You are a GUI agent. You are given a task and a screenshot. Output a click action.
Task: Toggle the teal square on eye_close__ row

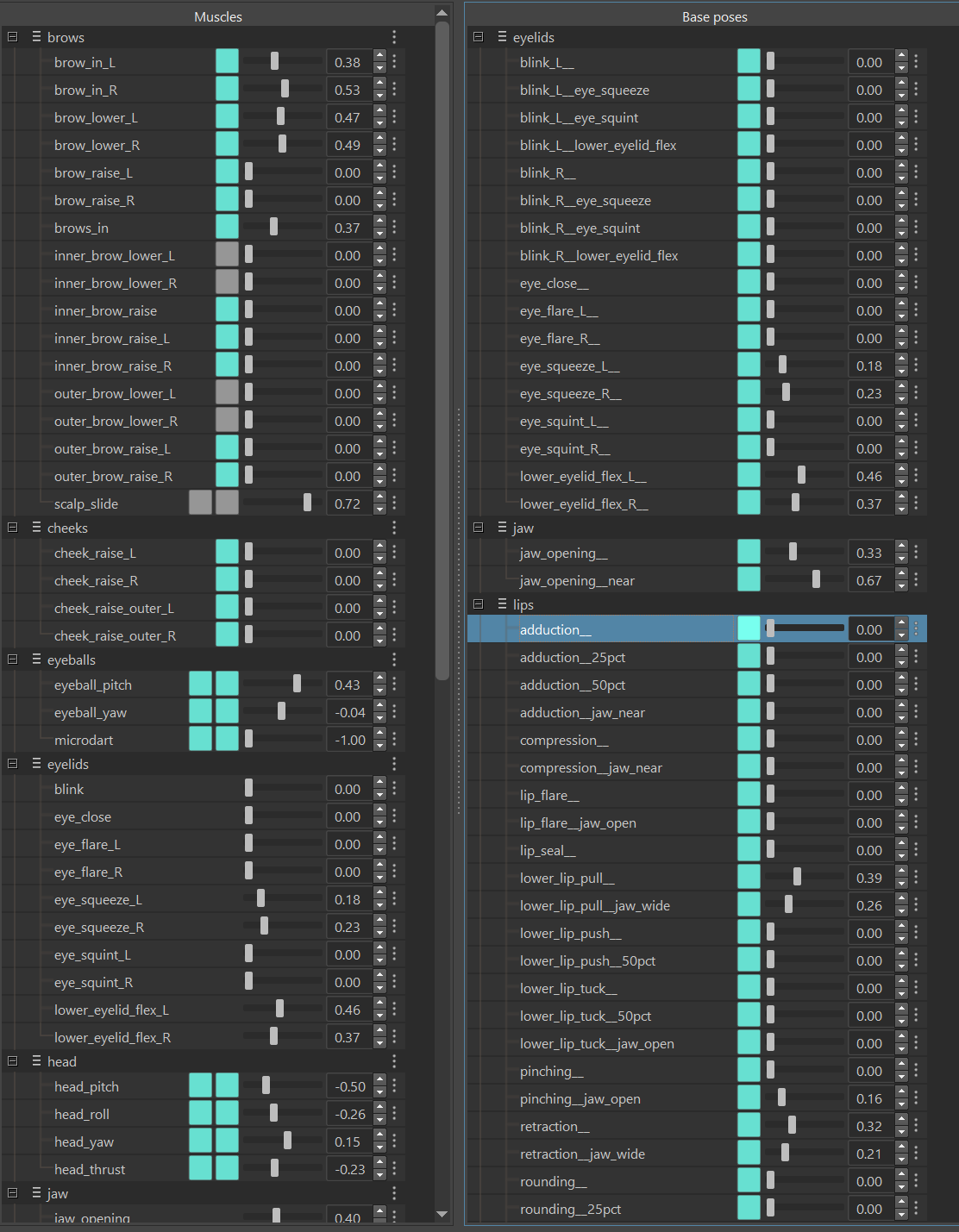tap(749, 283)
